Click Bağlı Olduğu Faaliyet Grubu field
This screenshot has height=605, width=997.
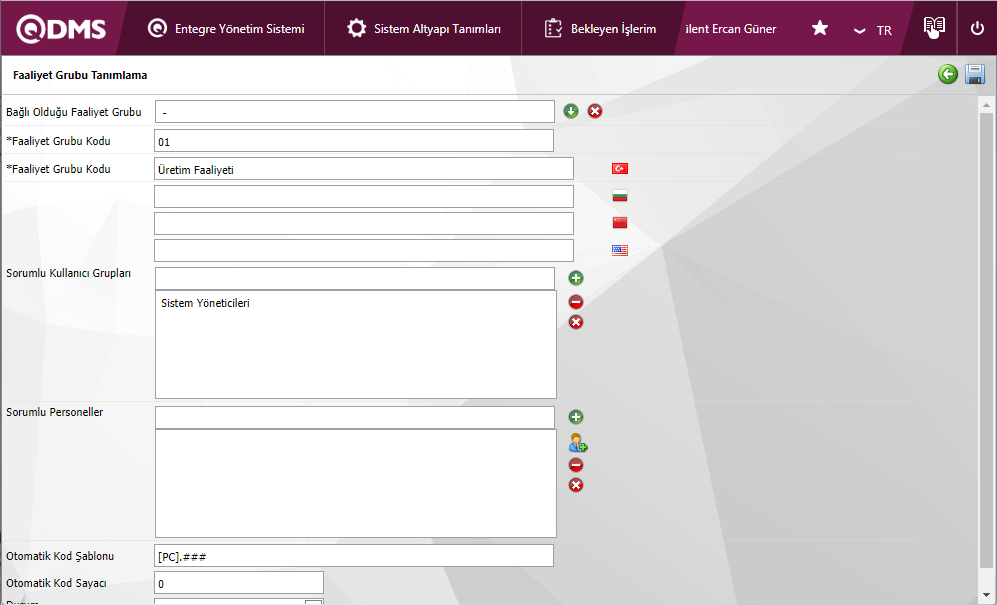click(355, 111)
